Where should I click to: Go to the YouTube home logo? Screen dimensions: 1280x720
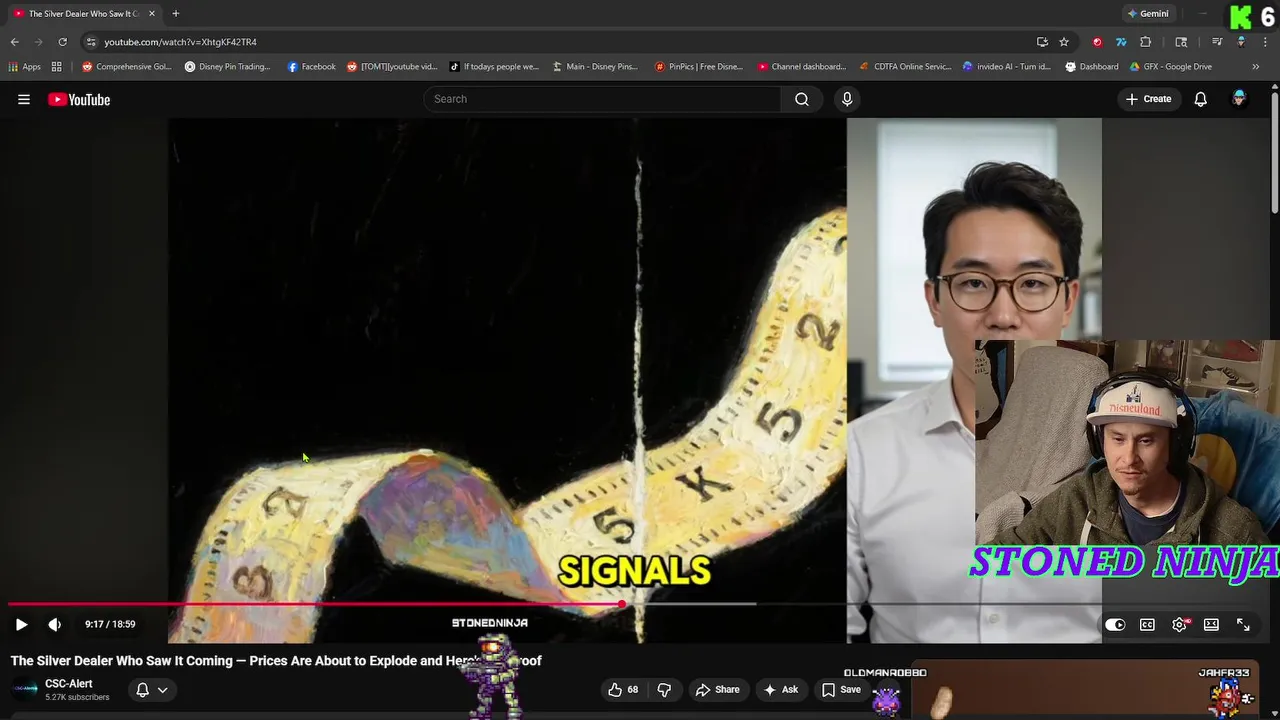coord(79,99)
